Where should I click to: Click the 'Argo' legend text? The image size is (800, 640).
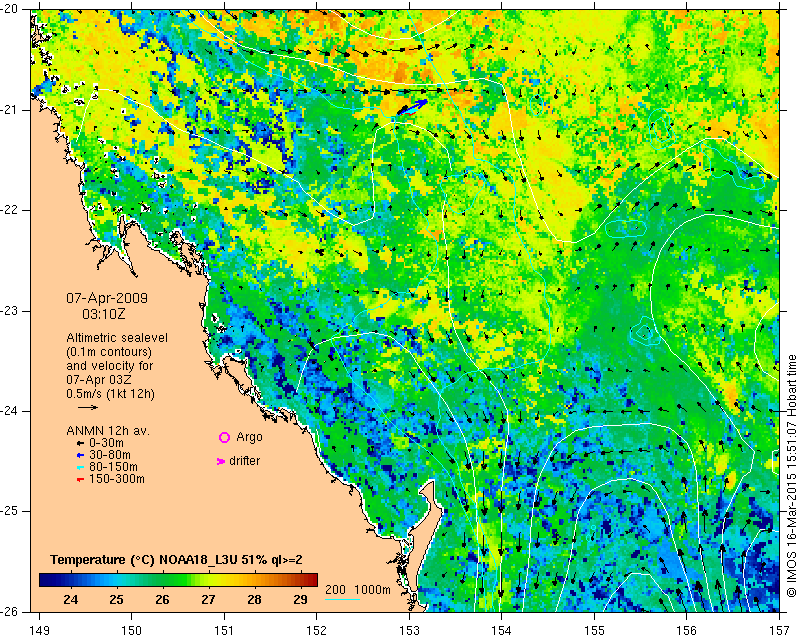tap(249, 437)
